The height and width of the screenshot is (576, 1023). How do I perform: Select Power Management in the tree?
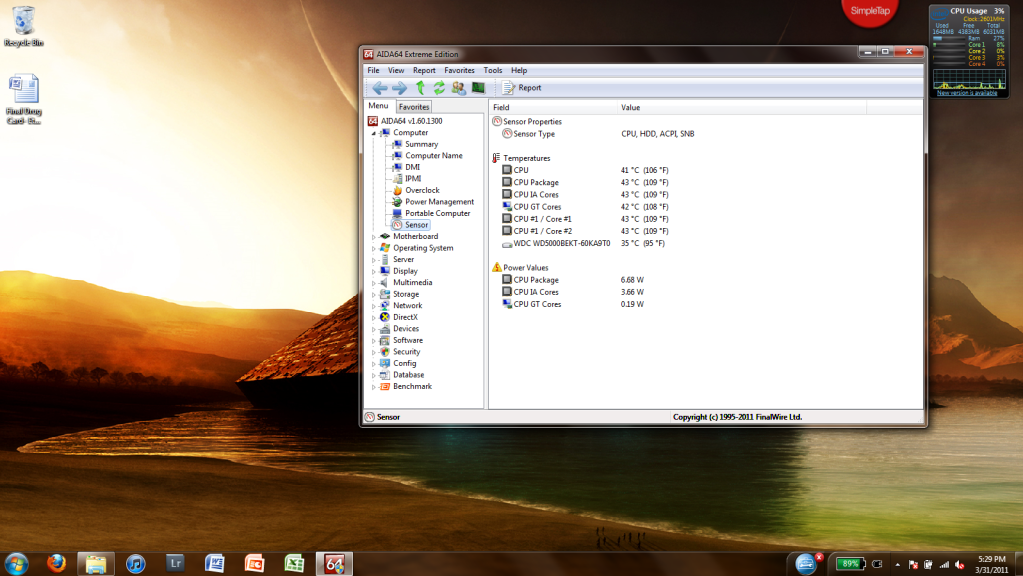[433, 202]
